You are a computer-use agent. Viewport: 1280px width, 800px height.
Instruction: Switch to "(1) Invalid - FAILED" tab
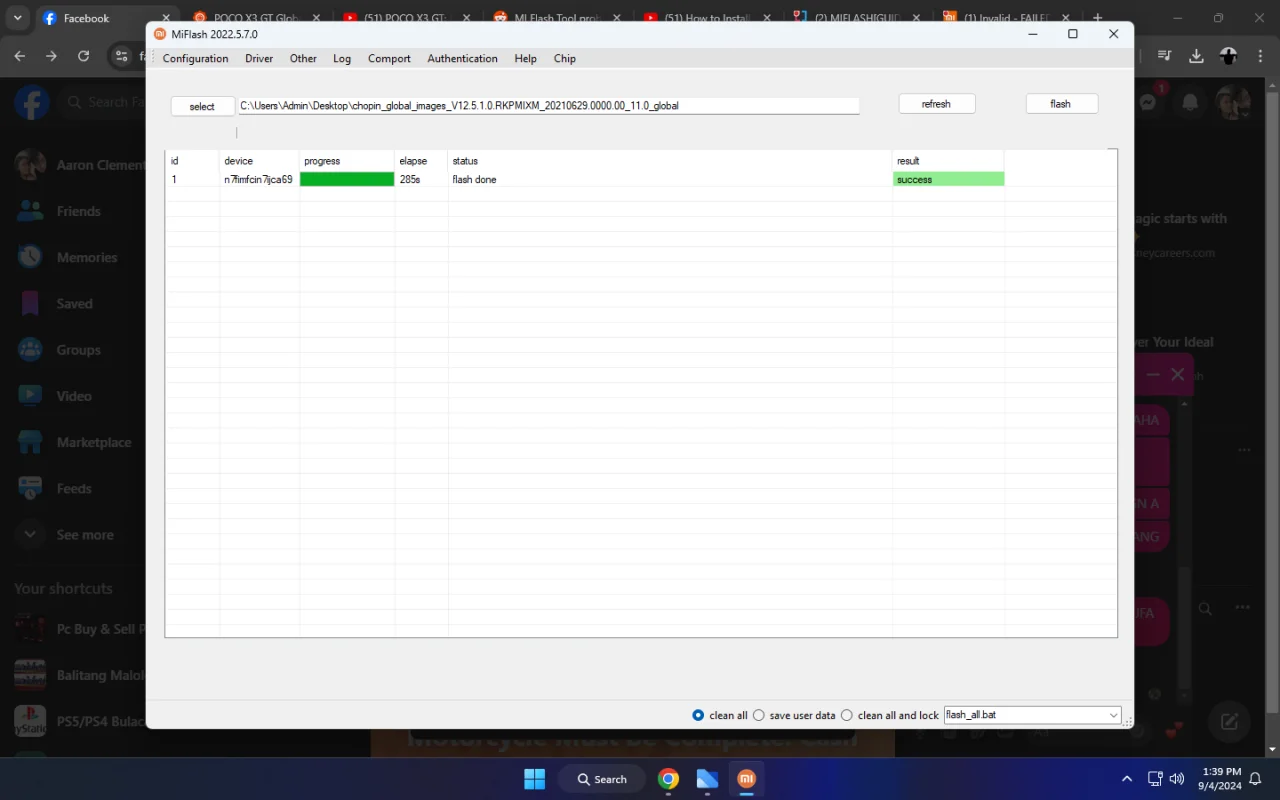coord(1008,18)
